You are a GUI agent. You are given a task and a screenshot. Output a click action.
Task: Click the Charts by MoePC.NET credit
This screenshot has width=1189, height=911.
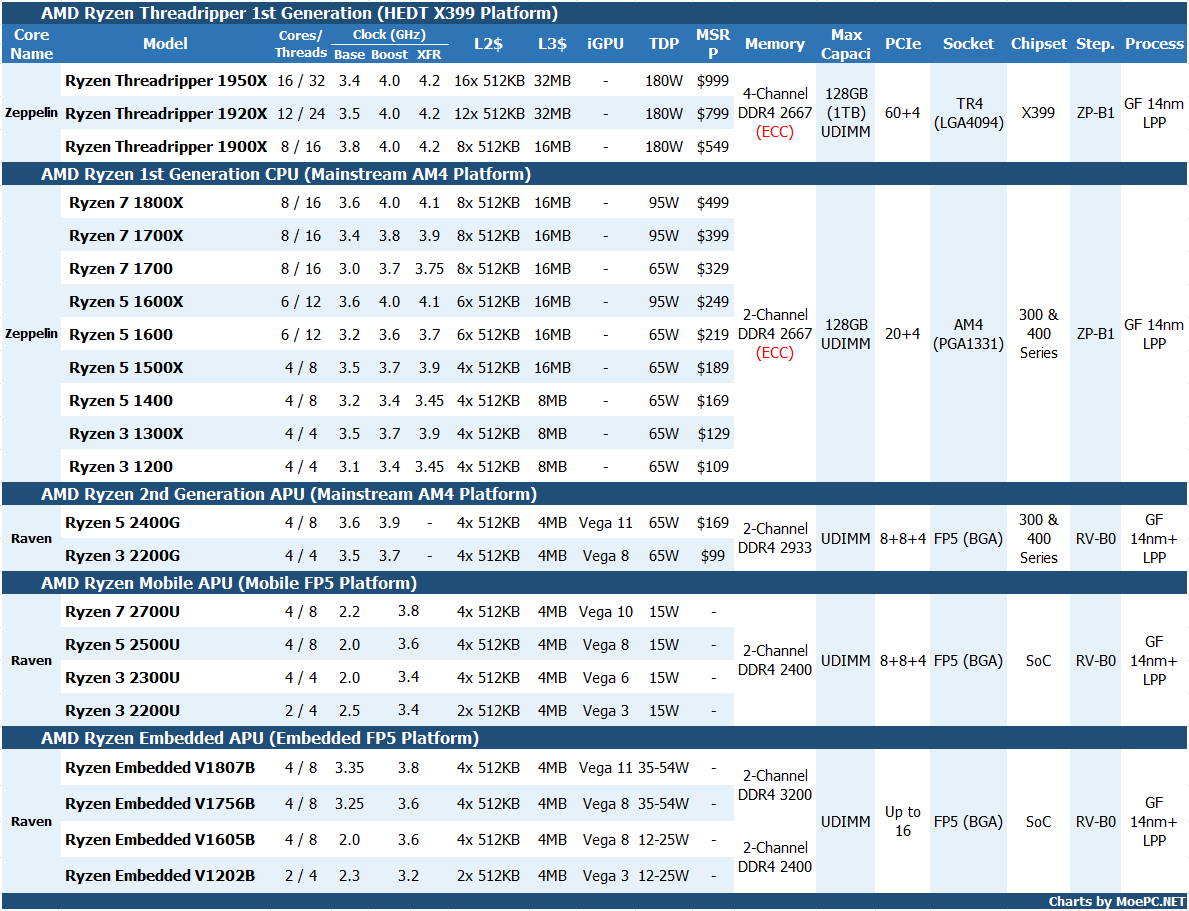click(1116, 902)
